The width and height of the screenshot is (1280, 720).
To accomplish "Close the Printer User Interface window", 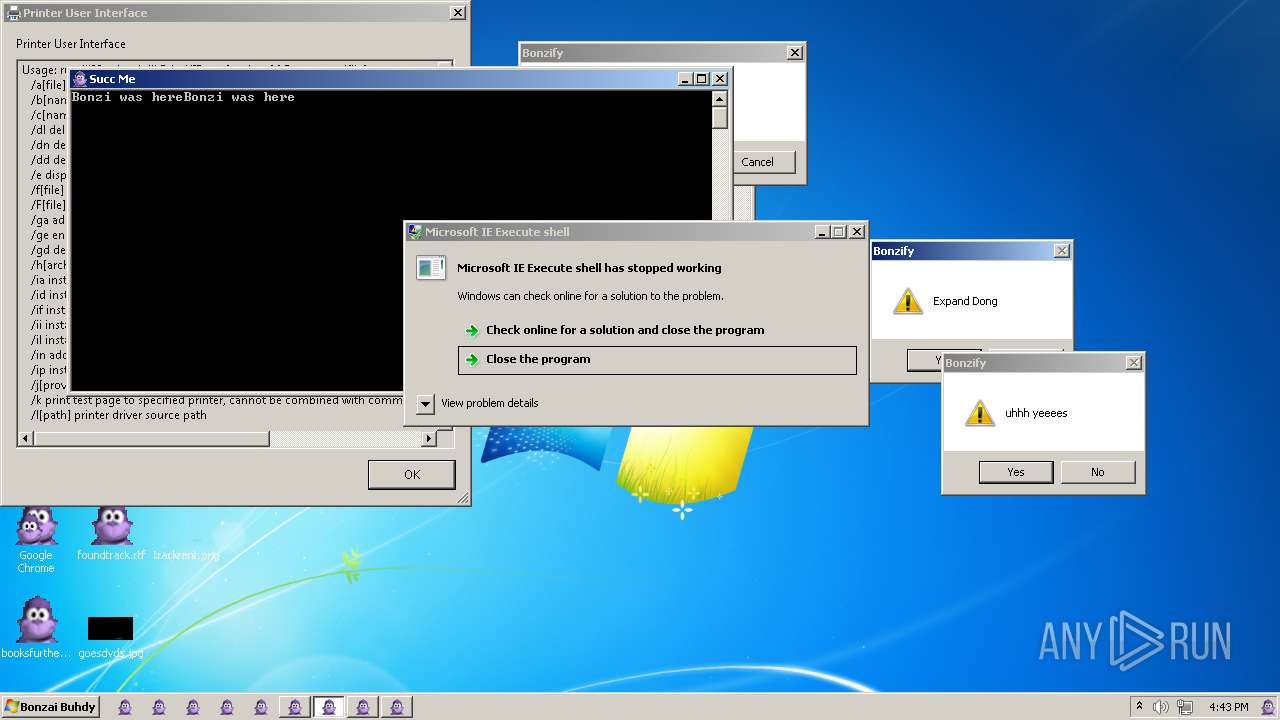I will (x=457, y=13).
